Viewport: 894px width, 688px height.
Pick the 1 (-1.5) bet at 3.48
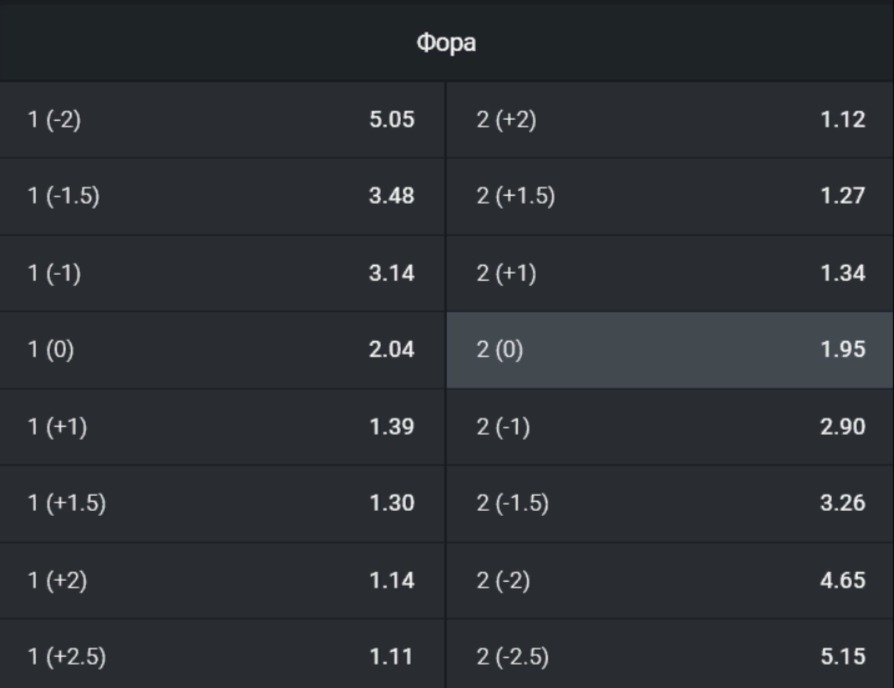point(222,196)
